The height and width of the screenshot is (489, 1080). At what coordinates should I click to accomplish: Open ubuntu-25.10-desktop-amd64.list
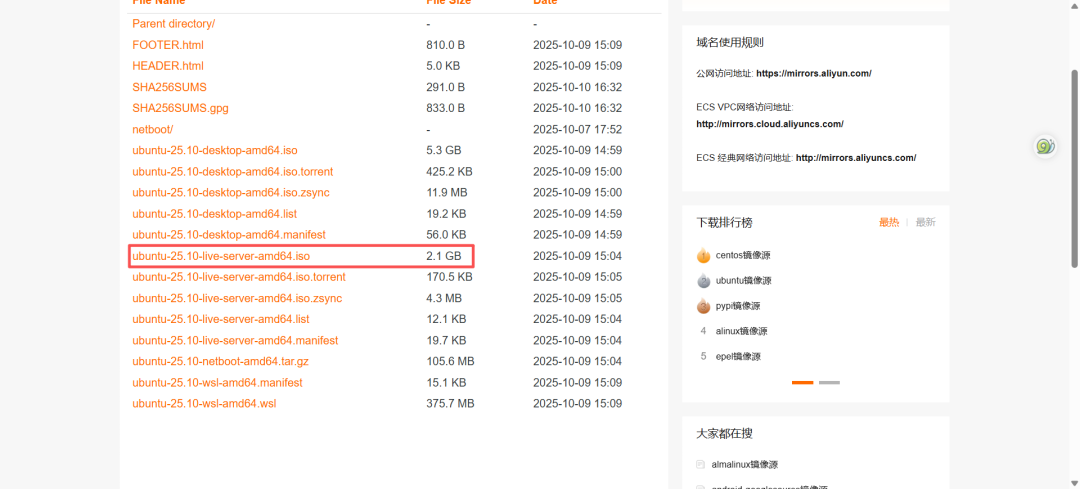tap(215, 214)
